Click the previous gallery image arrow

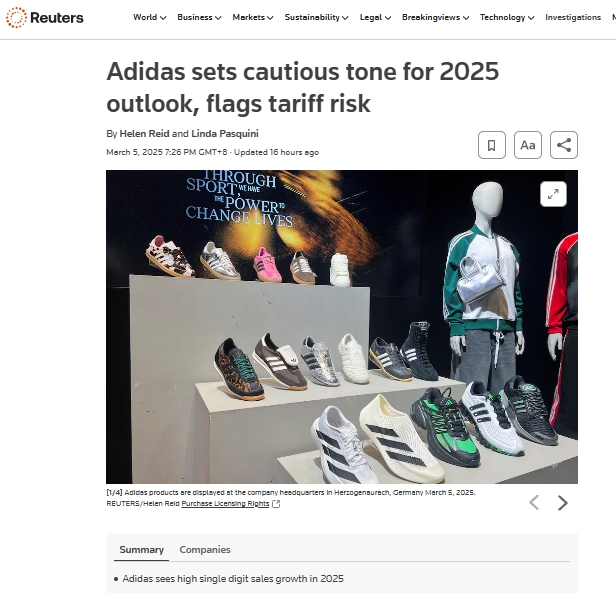pyautogui.click(x=534, y=503)
